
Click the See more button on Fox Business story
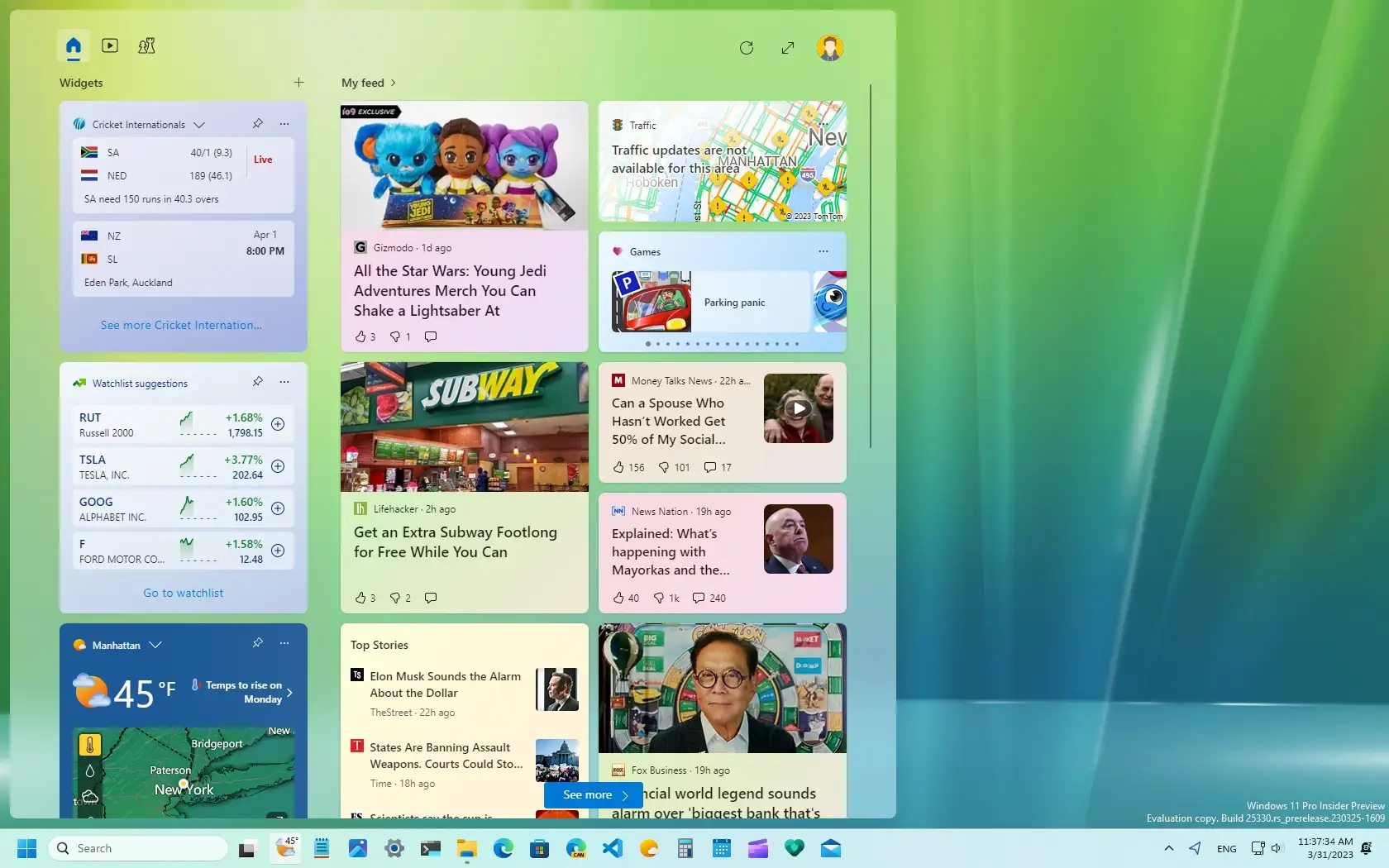click(592, 794)
